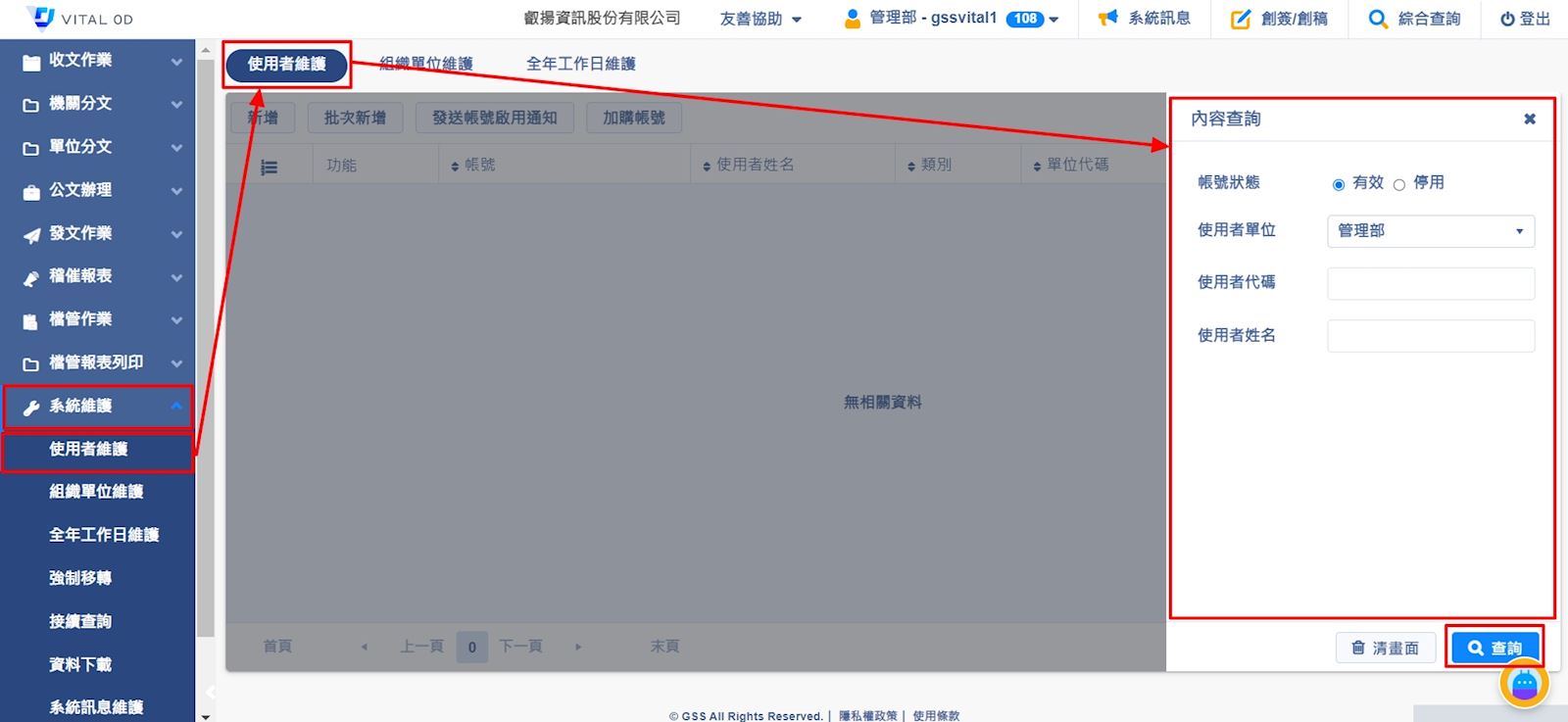Screen dimensions: 1568x722
Task: Switch to the 全年工作日維護 tab
Action: (x=580, y=64)
